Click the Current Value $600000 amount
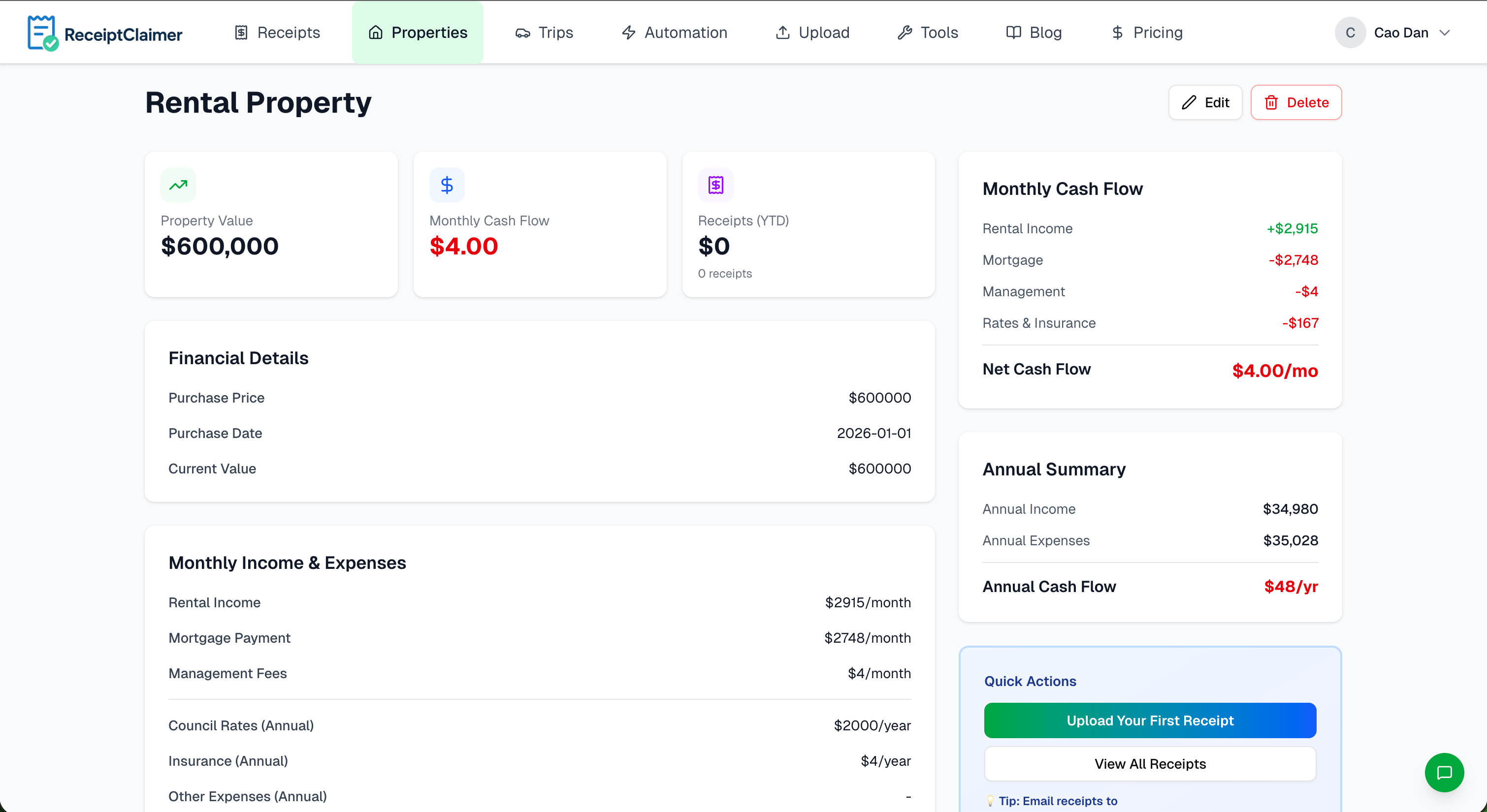Viewport: 1487px width, 812px height. (x=880, y=468)
